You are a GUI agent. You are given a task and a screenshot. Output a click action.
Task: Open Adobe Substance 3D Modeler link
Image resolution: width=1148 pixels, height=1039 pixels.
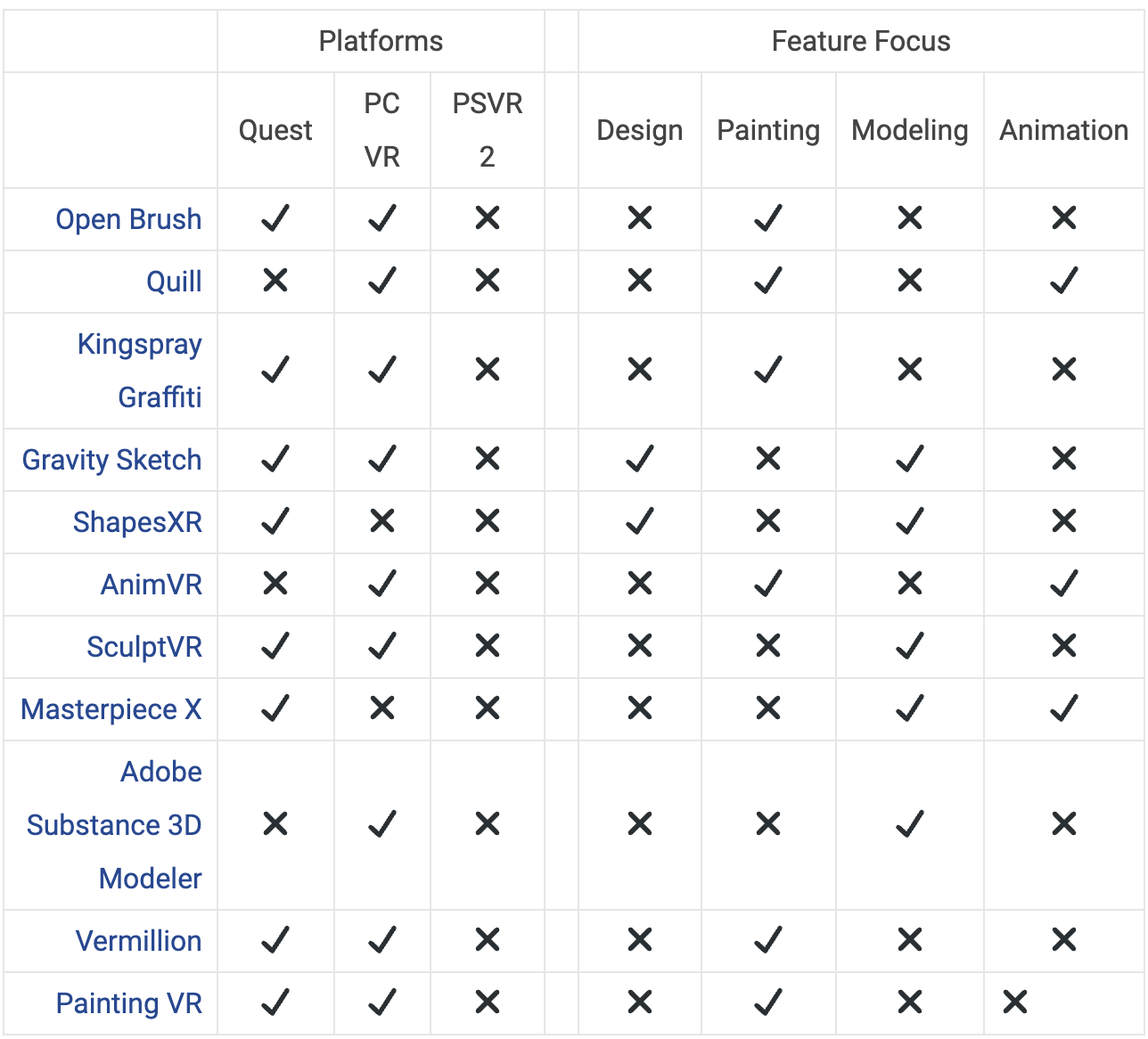coord(114,825)
